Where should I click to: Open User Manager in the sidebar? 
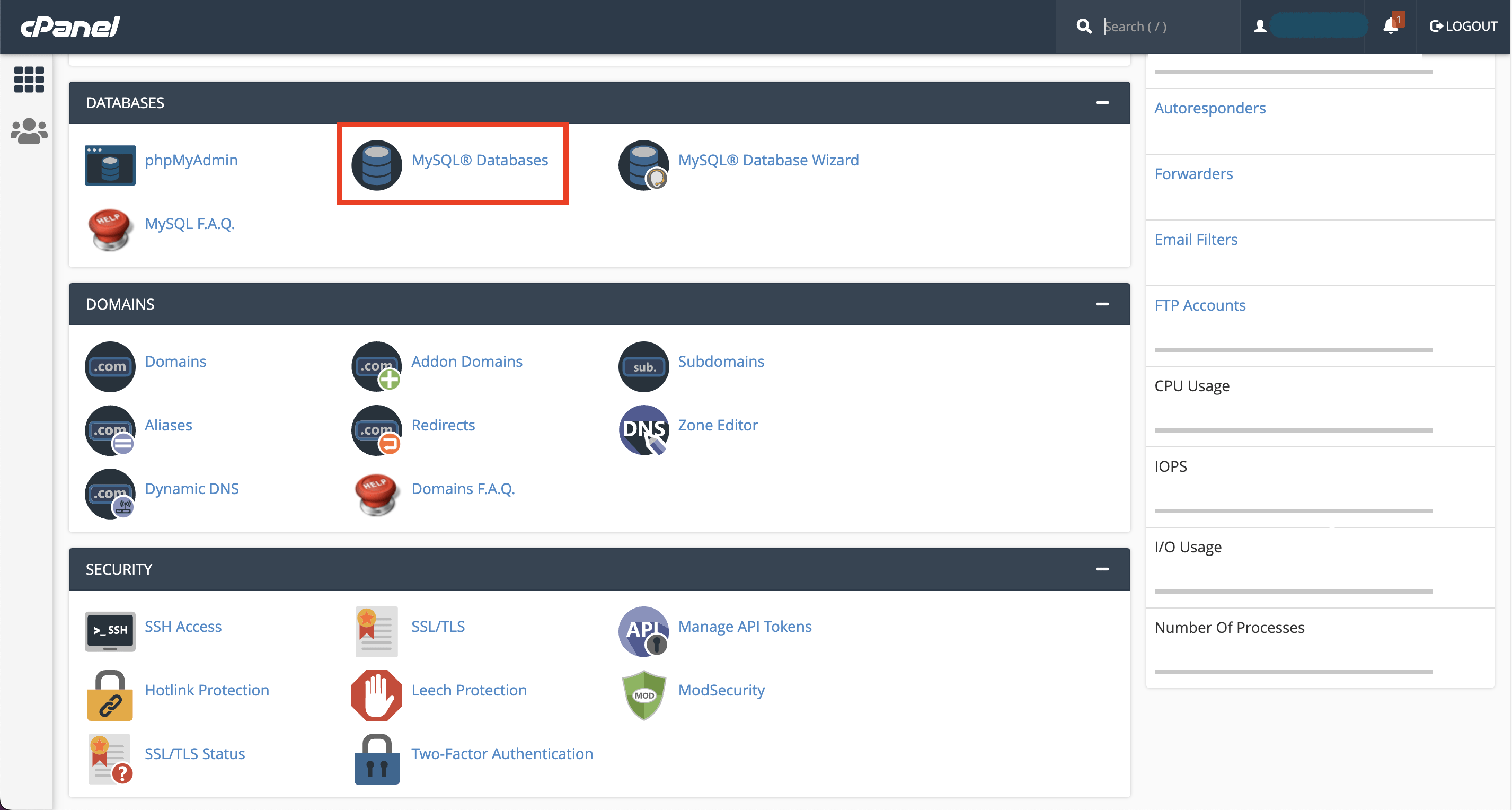tap(29, 131)
